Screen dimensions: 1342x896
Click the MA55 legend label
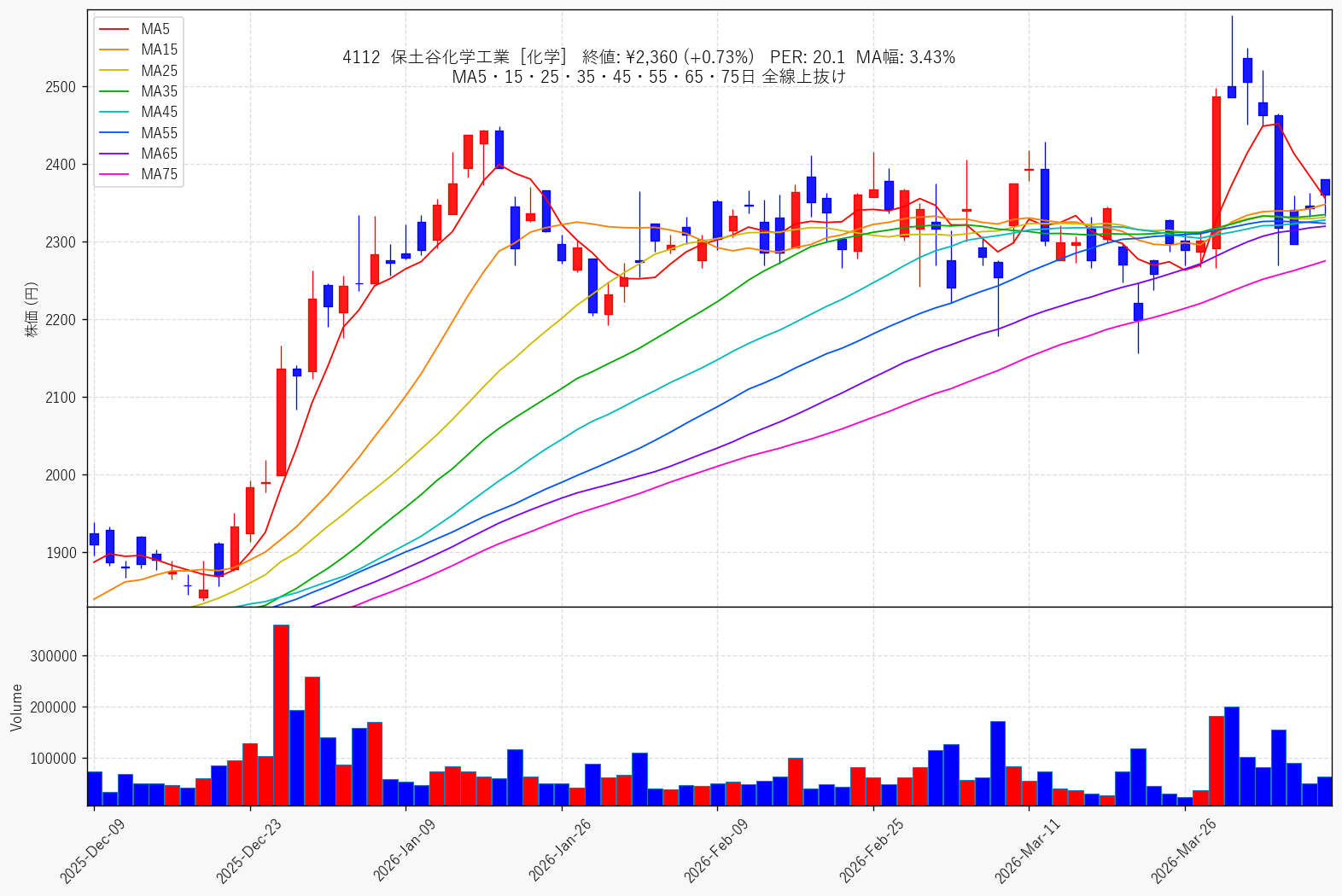coord(159,133)
